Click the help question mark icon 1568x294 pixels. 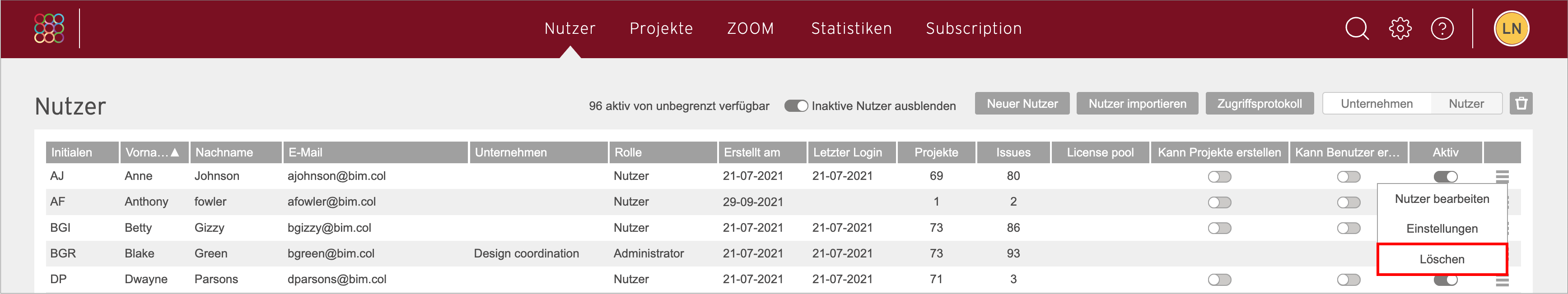click(1442, 28)
